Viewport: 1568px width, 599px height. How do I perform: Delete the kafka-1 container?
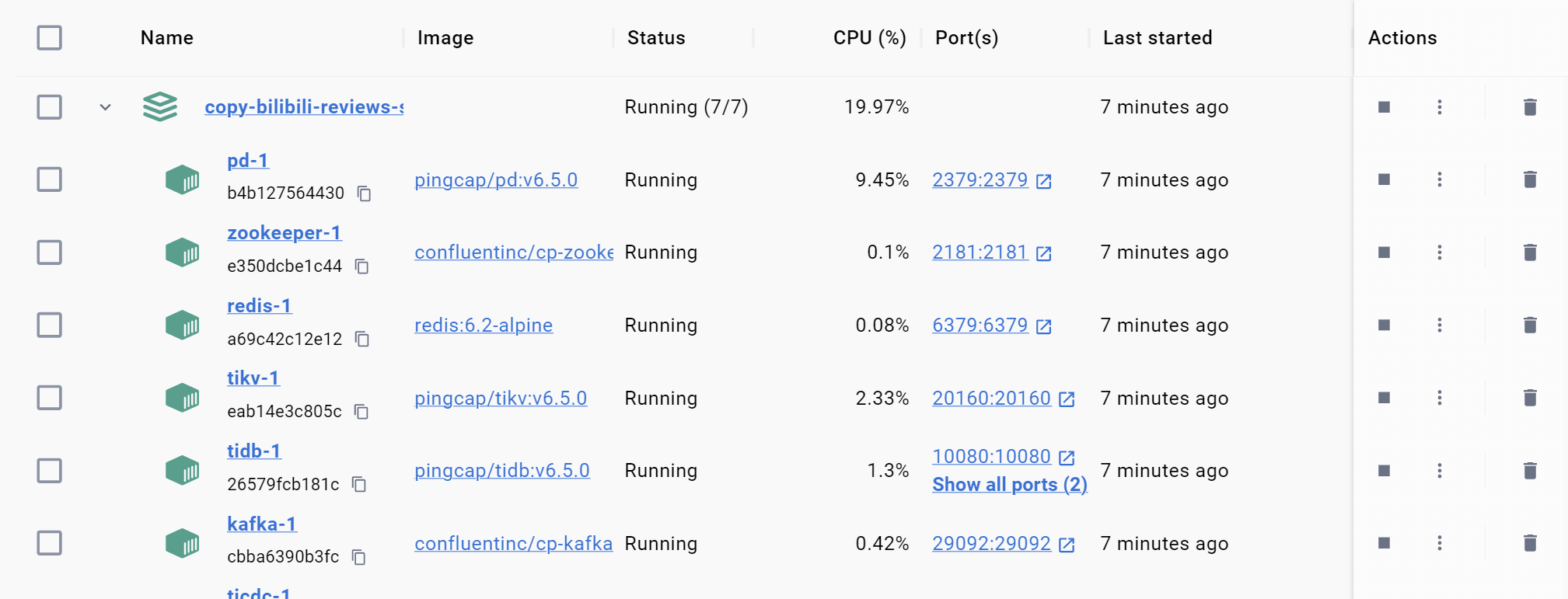point(1529,543)
